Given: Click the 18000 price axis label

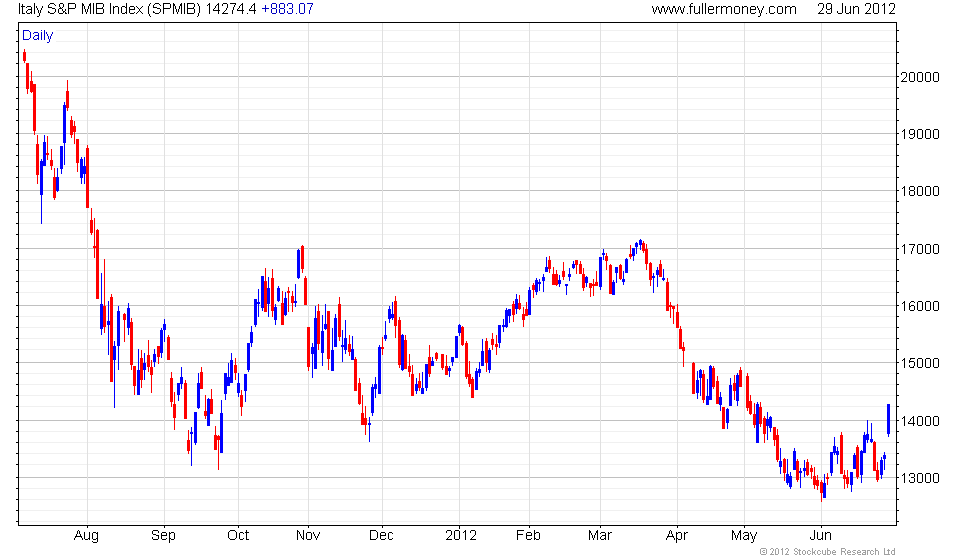Looking at the screenshot, I should (x=919, y=191).
